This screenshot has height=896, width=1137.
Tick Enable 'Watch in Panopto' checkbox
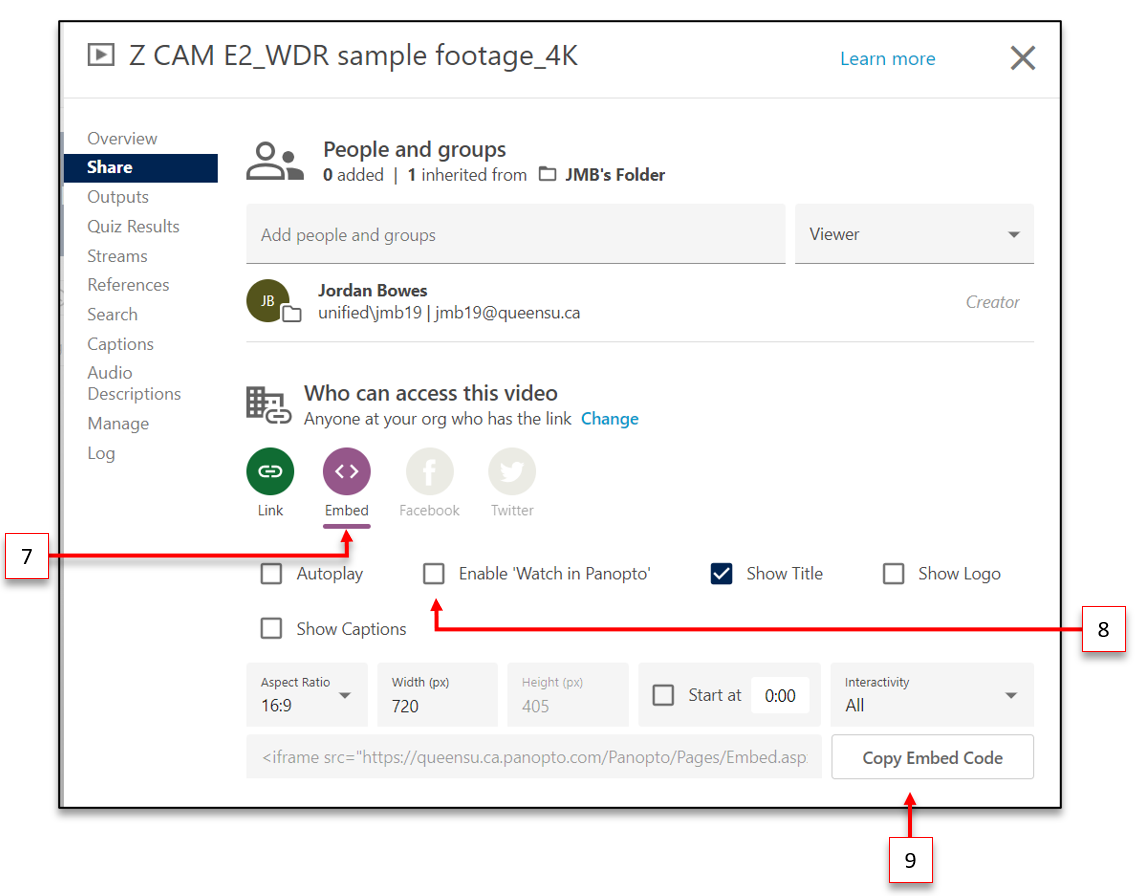(x=434, y=573)
